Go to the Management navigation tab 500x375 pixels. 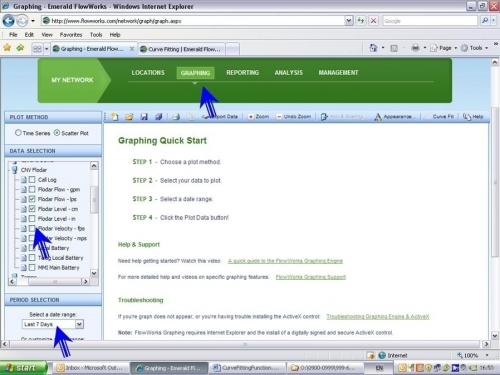[x=338, y=73]
